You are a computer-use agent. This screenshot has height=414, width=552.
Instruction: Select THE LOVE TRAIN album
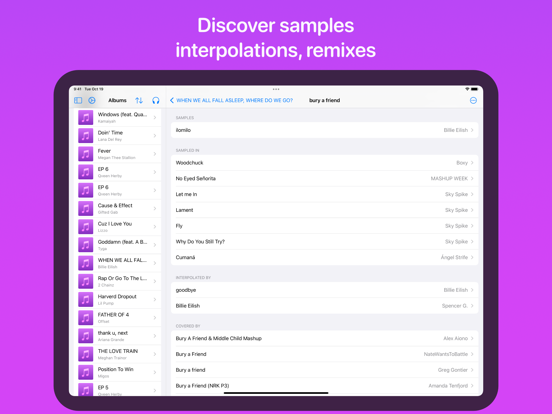(118, 354)
